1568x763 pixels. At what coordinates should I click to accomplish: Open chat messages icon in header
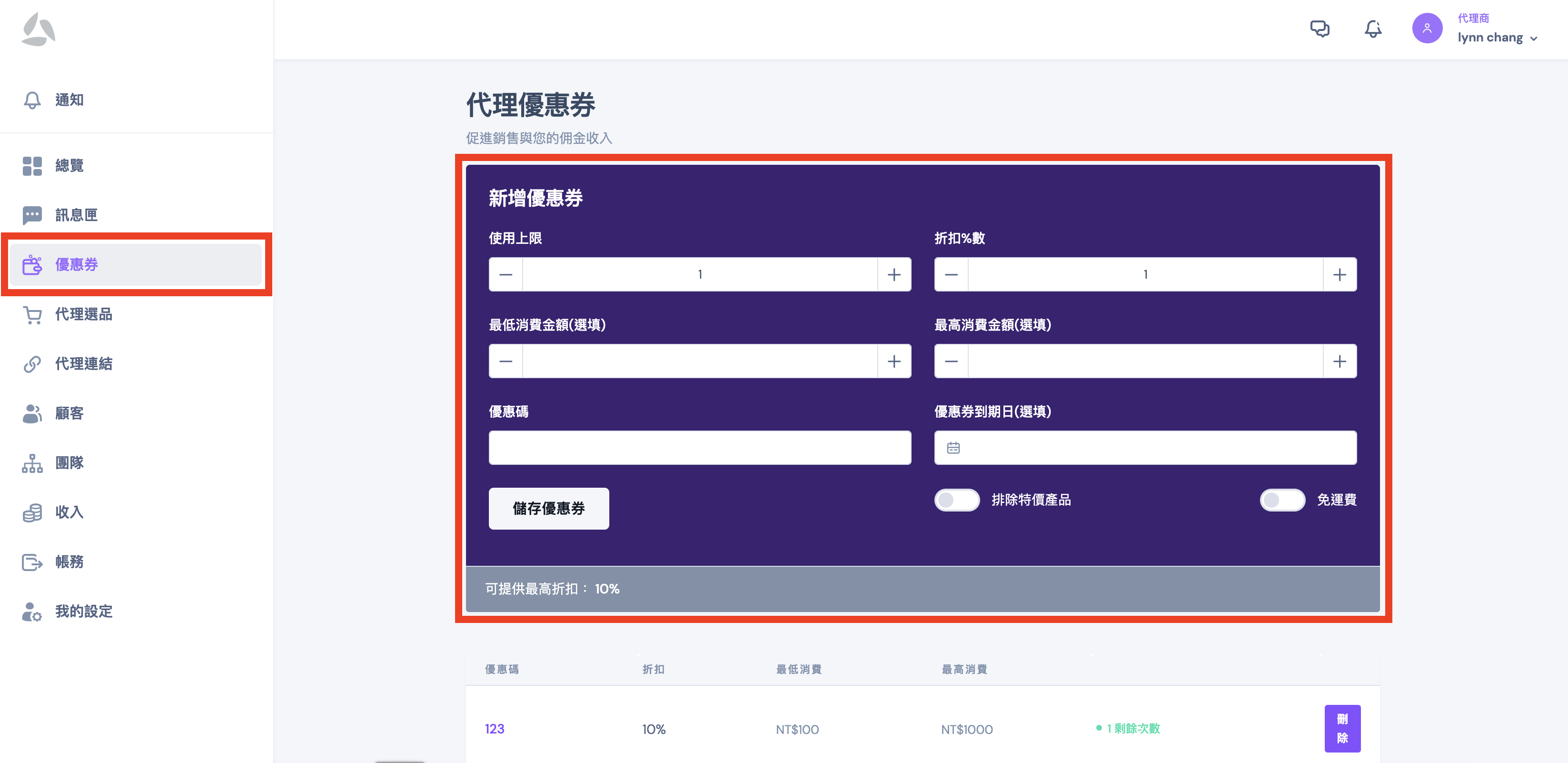(1319, 29)
